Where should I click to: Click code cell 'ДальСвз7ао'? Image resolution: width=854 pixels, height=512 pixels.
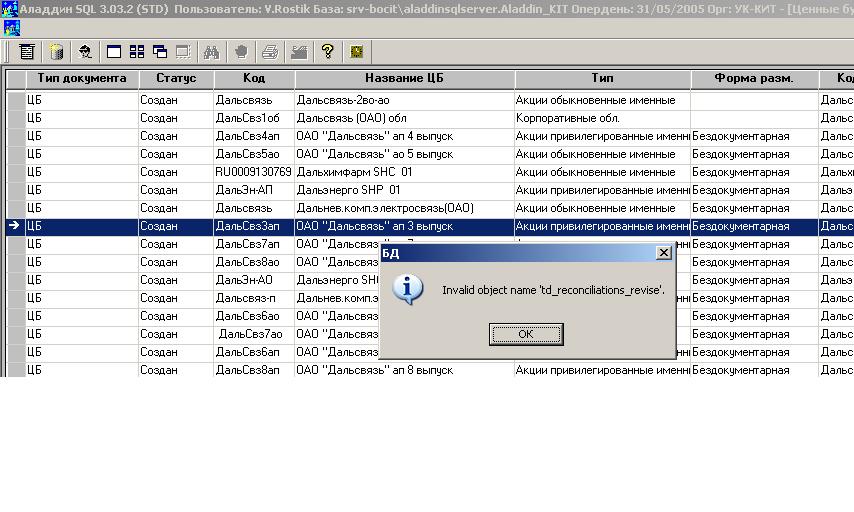tap(254, 334)
